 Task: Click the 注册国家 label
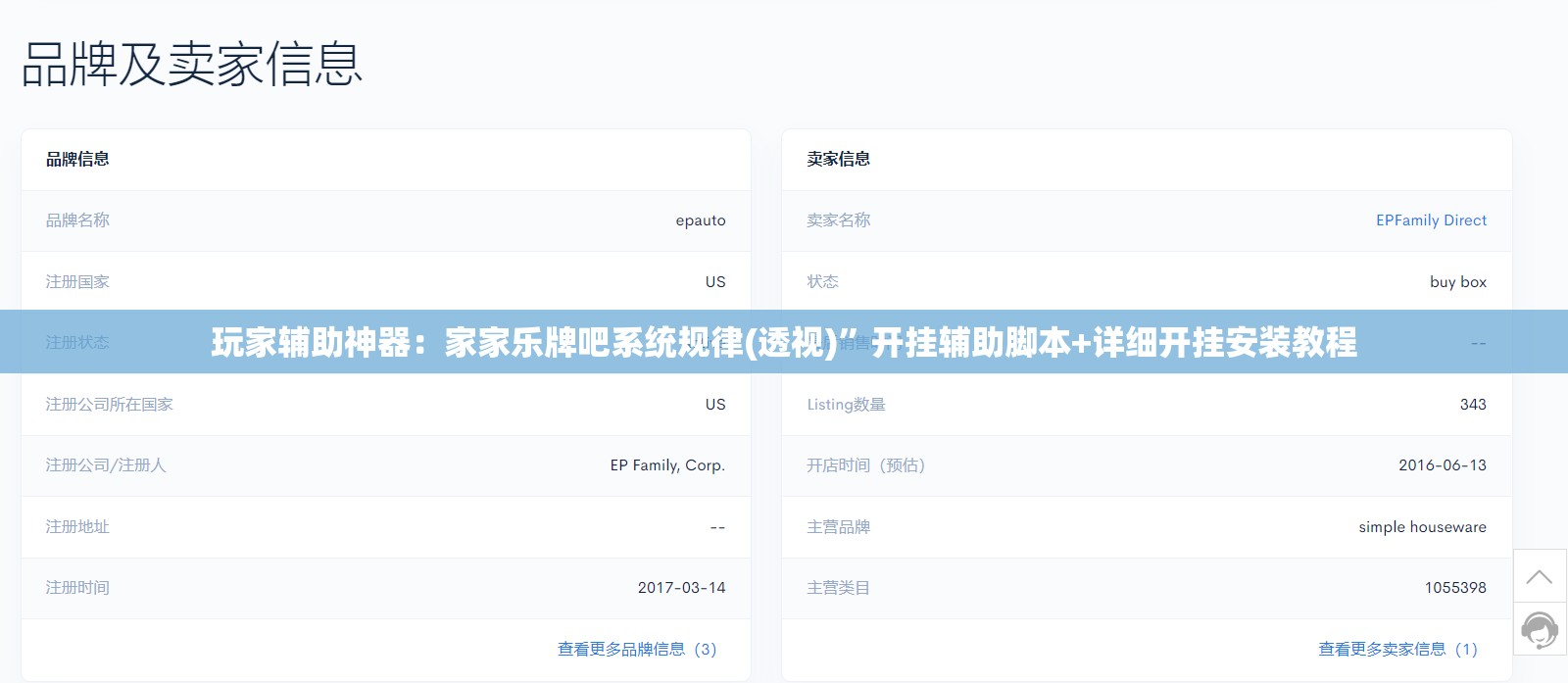77,281
